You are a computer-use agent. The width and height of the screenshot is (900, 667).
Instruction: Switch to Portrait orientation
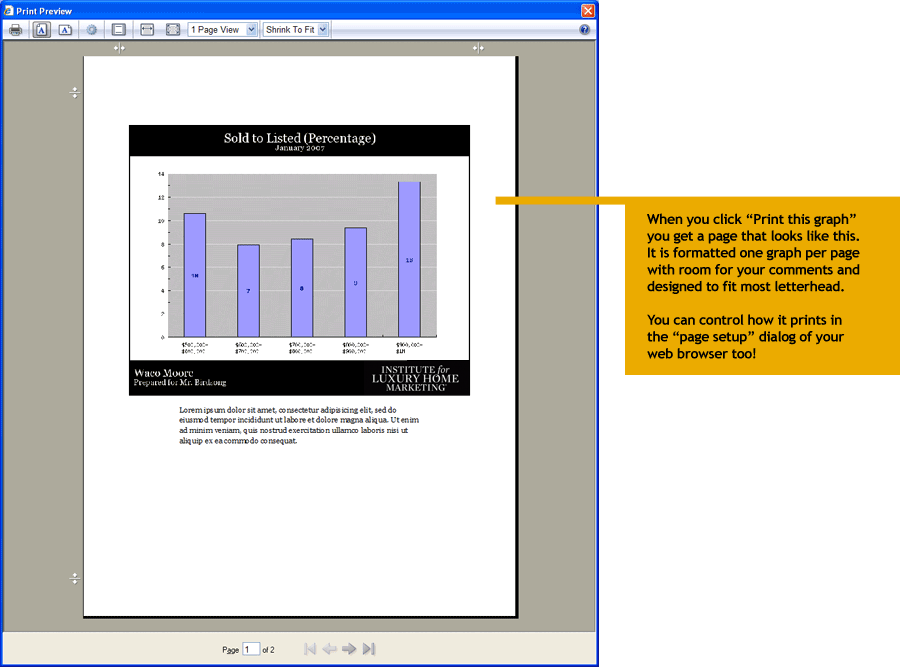42,30
